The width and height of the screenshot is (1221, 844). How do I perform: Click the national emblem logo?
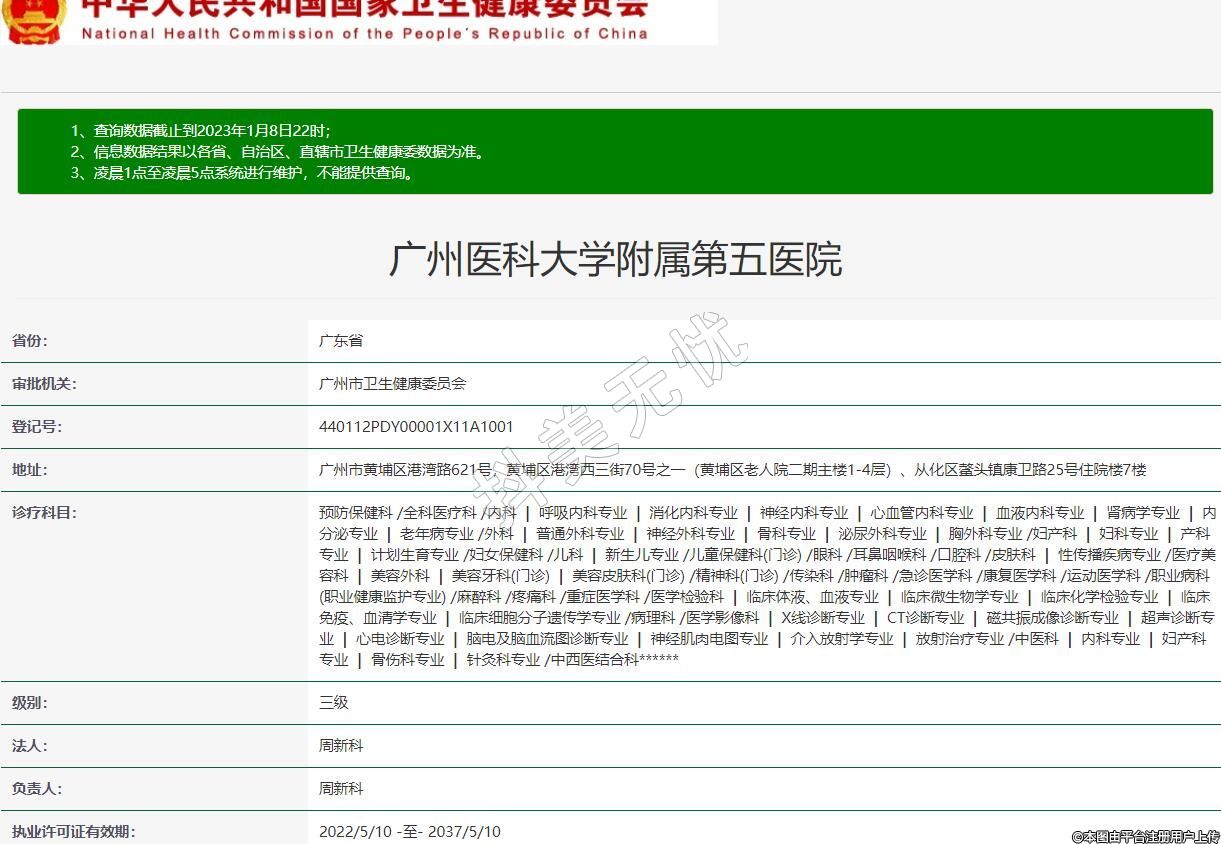coord(34,20)
